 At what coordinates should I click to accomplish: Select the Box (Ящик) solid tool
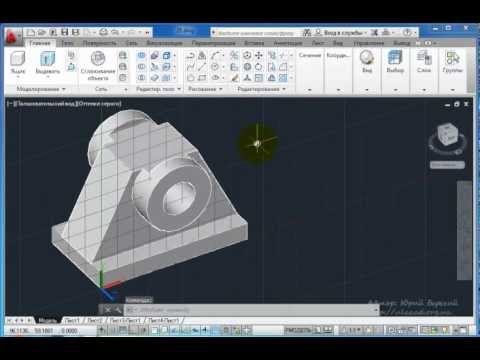pyautogui.click(x=18, y=62)
